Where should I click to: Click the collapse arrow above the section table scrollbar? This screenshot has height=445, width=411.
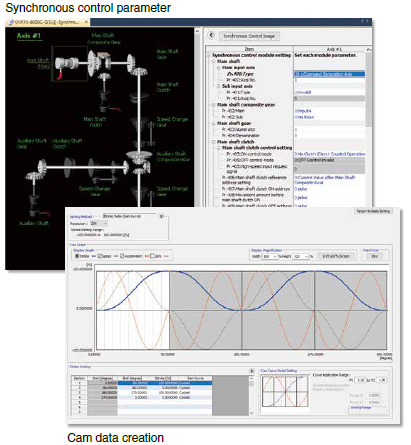[252, 371]
